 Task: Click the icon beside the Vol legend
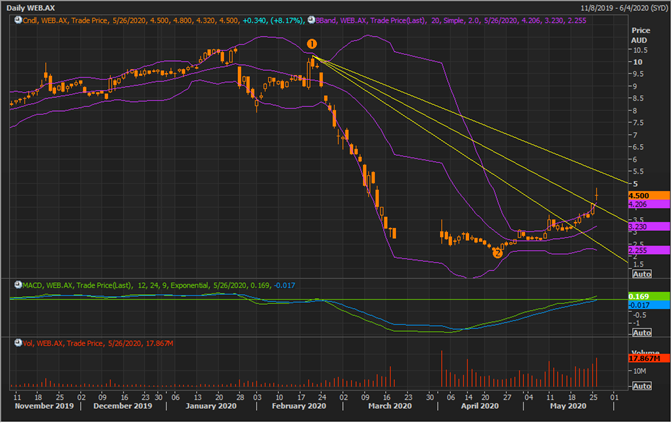click(x=18, y=342)
